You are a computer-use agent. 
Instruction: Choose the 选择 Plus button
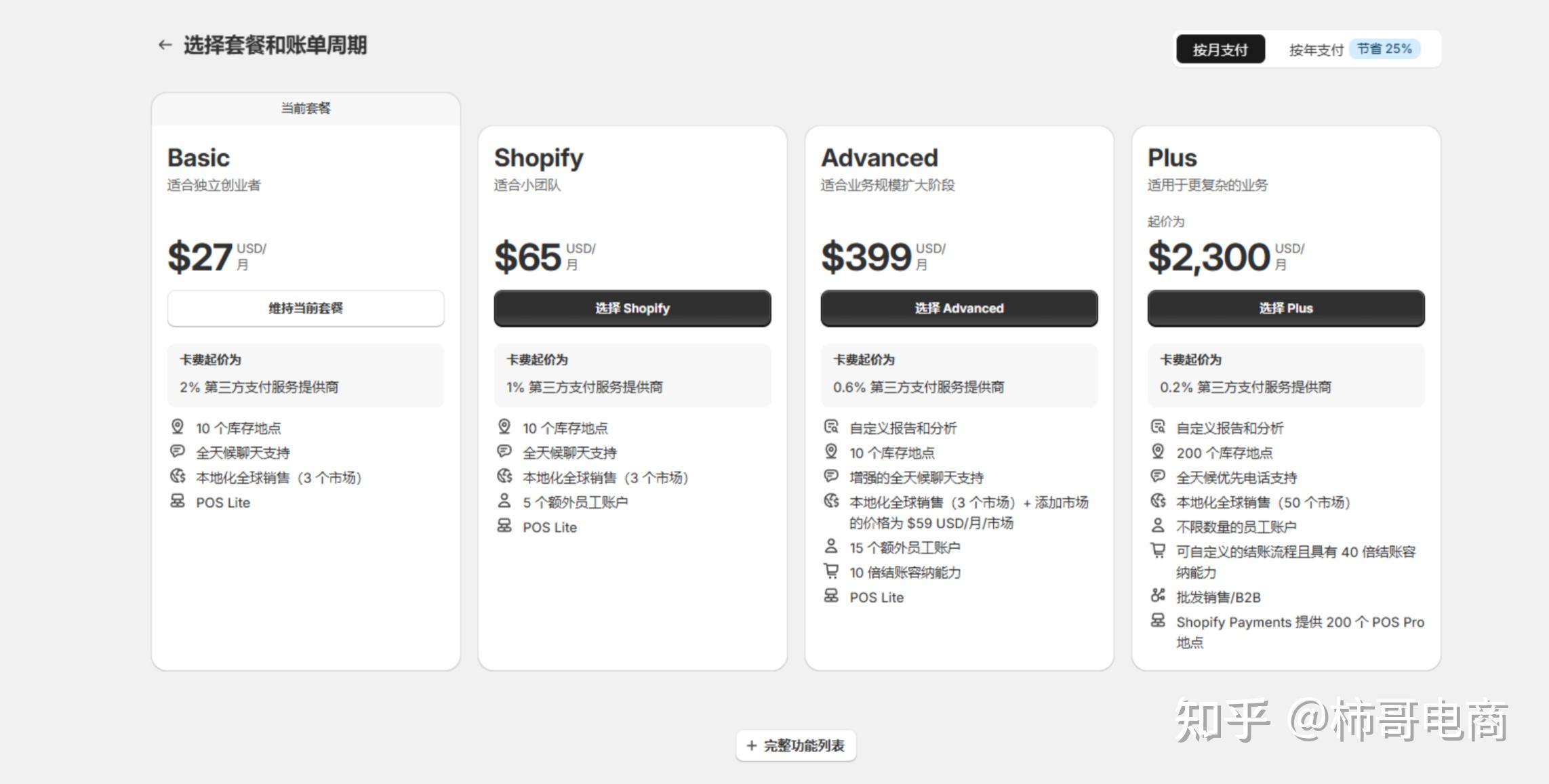coord(1286,308)
